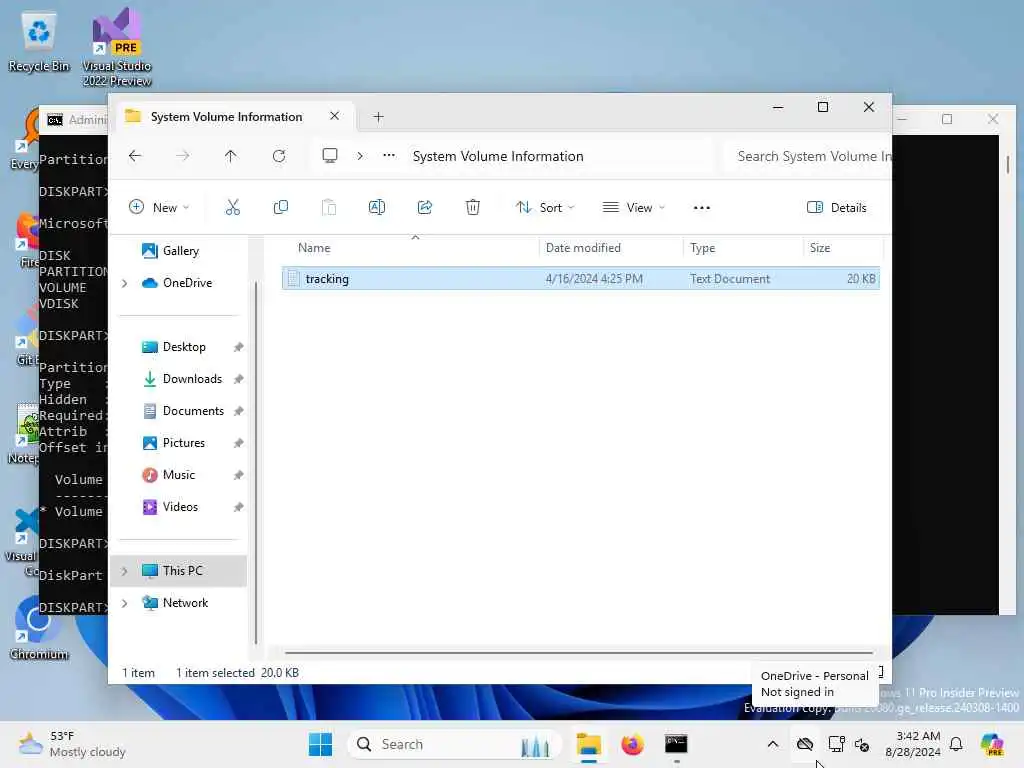The height and width of the screenshot is (768, 1024).
Task: Expand the OneDrive tree node
Action: [125, 283]
